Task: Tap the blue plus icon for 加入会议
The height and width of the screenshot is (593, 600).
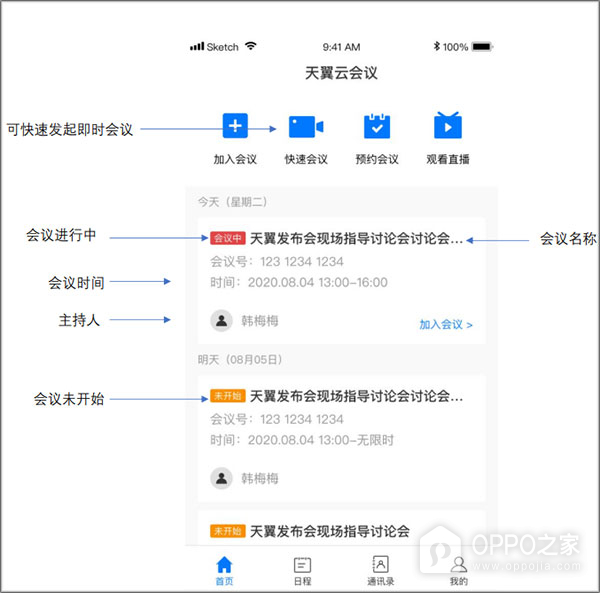Action: point(235,125)
